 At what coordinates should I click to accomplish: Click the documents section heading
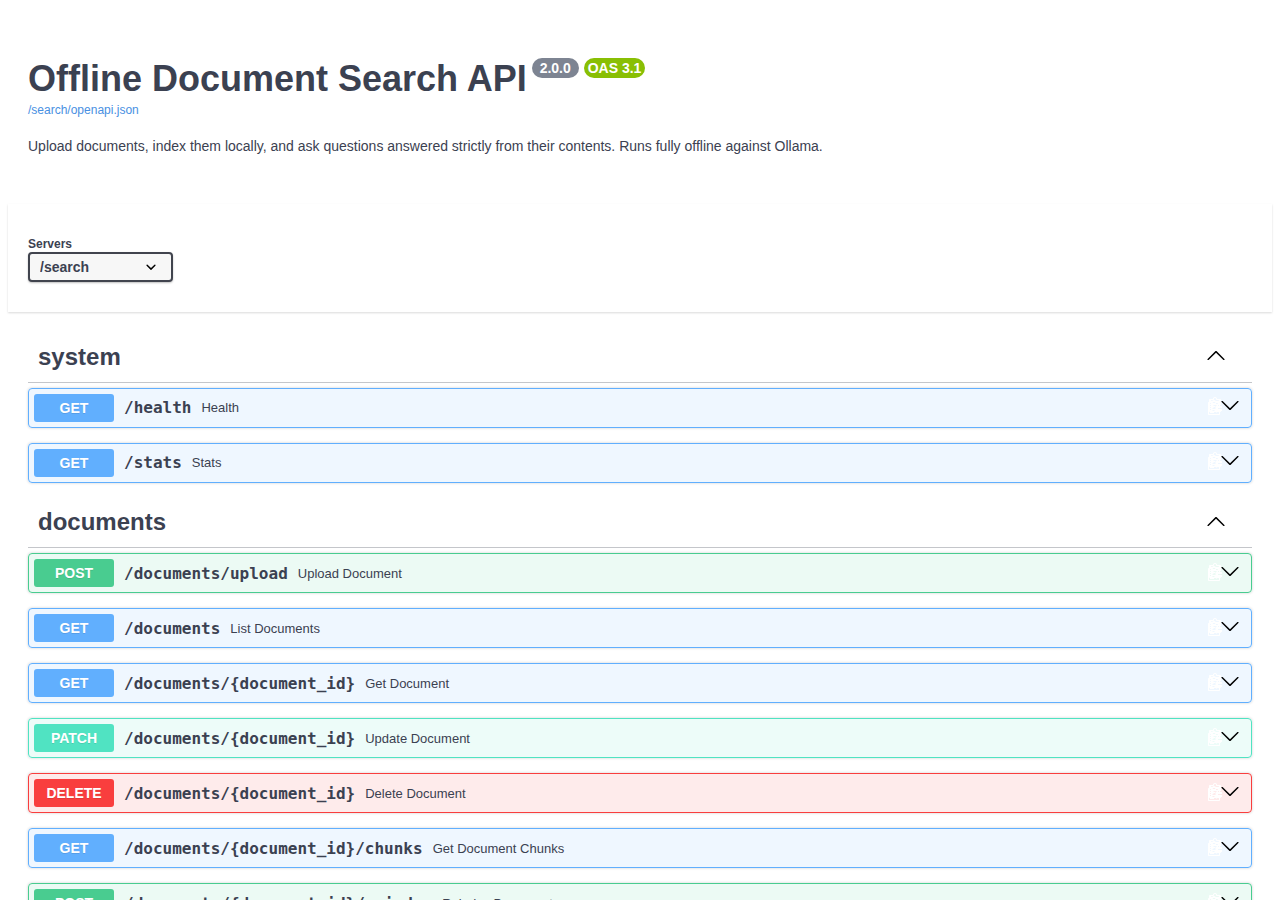(x=102, y=522)
